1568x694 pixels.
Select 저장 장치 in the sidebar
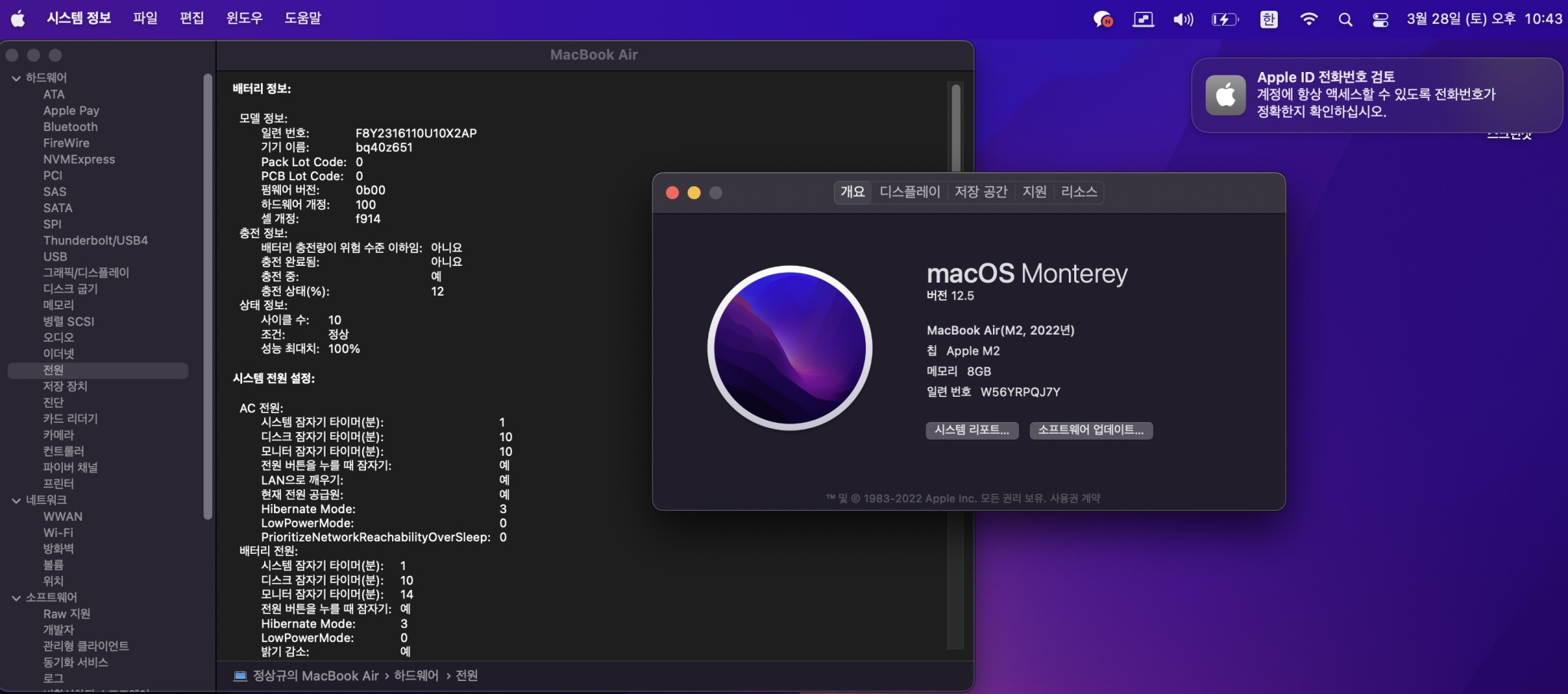pyautogui.click(x=65, y=387)
